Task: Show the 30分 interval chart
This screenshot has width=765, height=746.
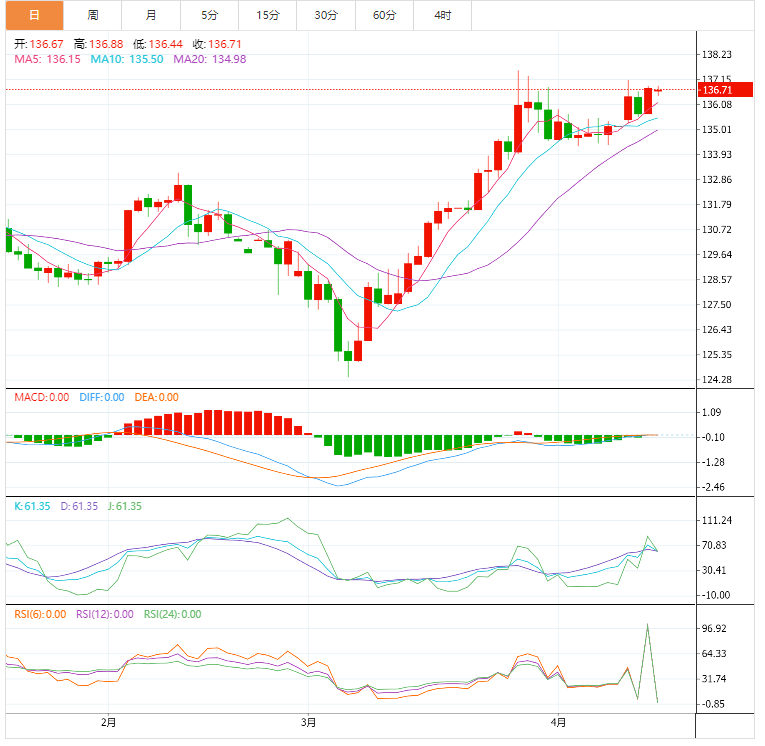Action: pyautogui.click(x=325, y=15)
